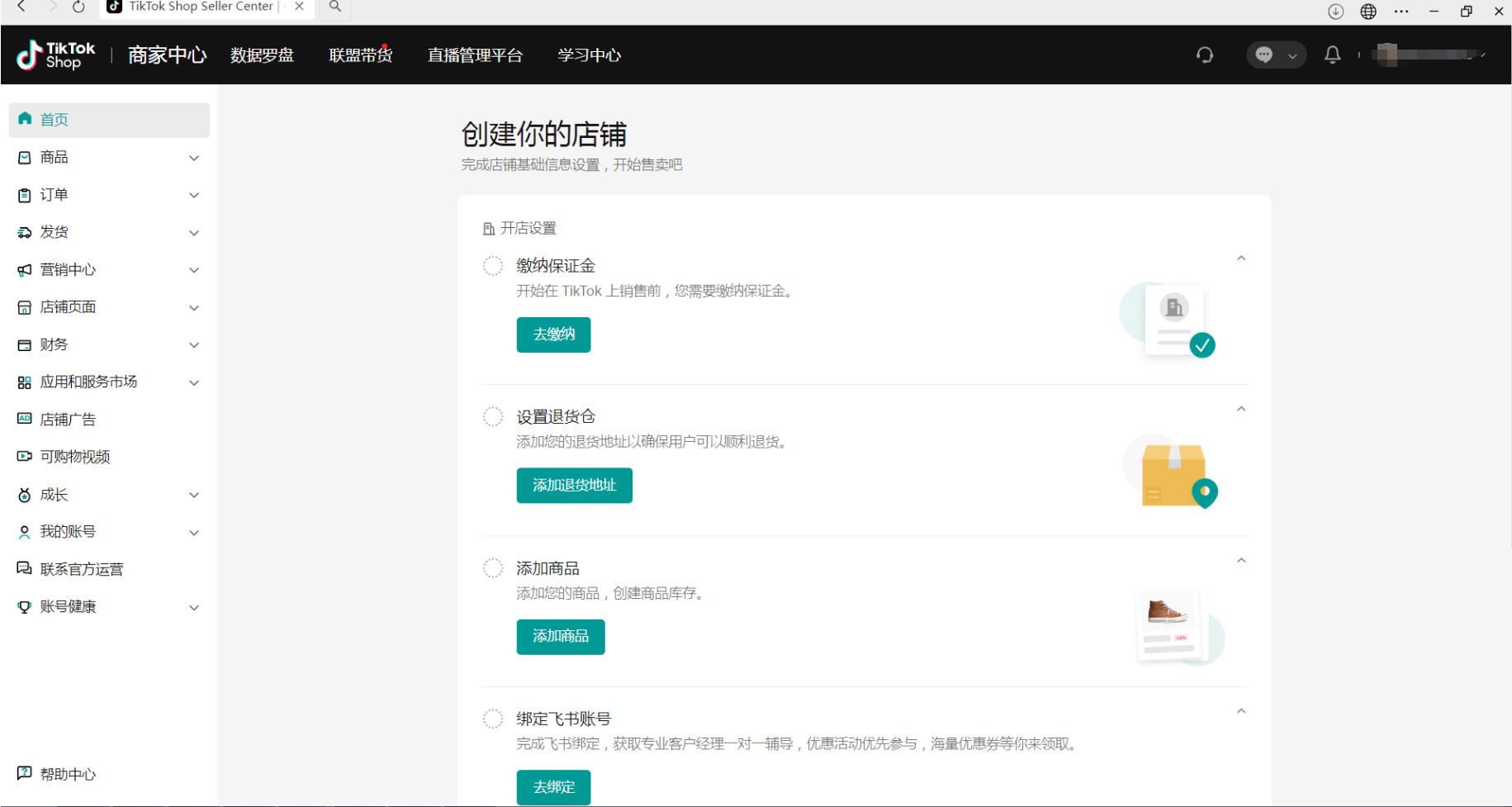1512x807 pixels.
Task: Click the 去缴纳 button
Action: [554, 335]
